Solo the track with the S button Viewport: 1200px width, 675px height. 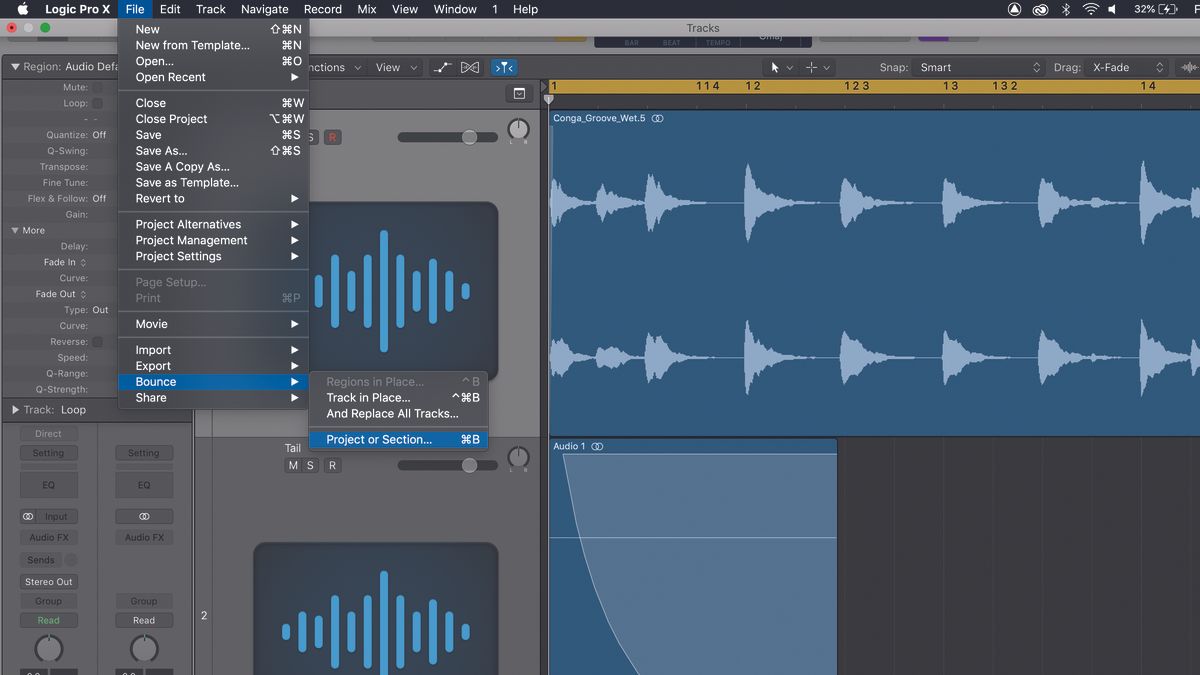click(311, 465)
